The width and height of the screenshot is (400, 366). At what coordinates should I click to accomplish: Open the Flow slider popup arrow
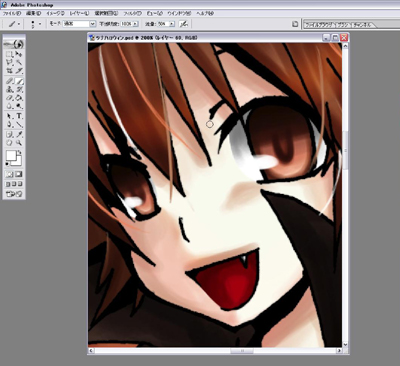point(172,24)
